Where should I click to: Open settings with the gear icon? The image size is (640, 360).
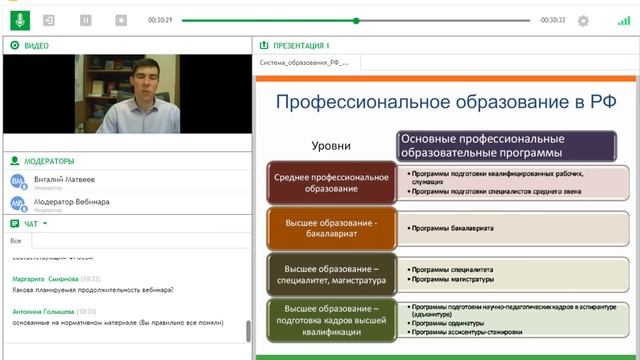[x=583, y=21]
